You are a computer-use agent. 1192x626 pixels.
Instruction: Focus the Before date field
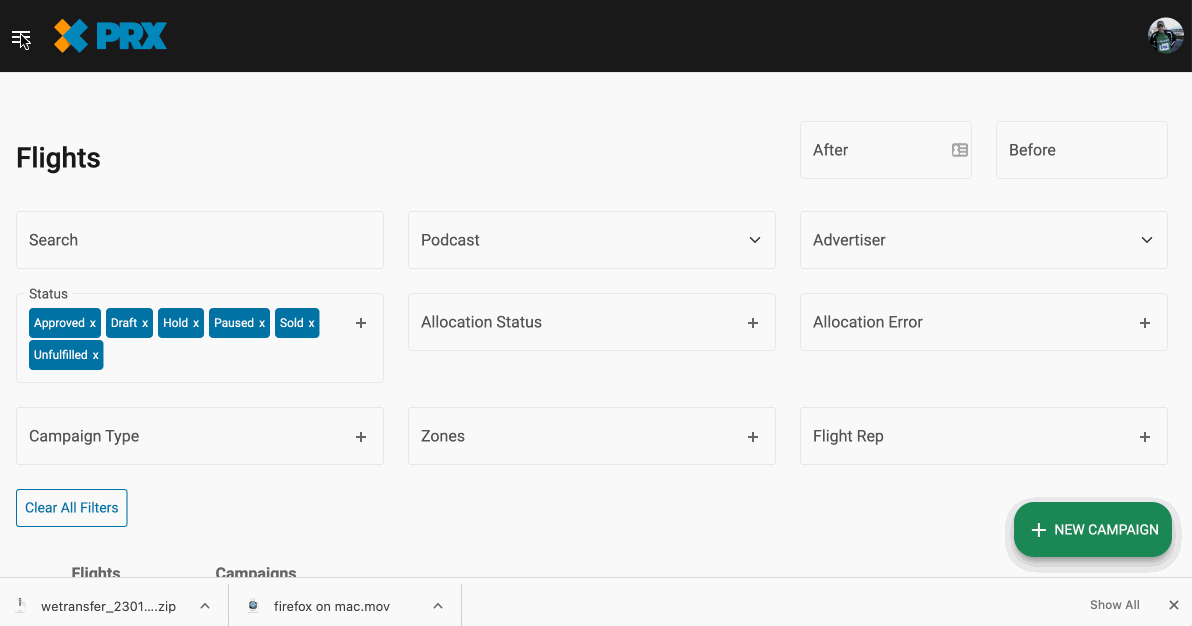pyautogui.click(x=1082, y=150)
